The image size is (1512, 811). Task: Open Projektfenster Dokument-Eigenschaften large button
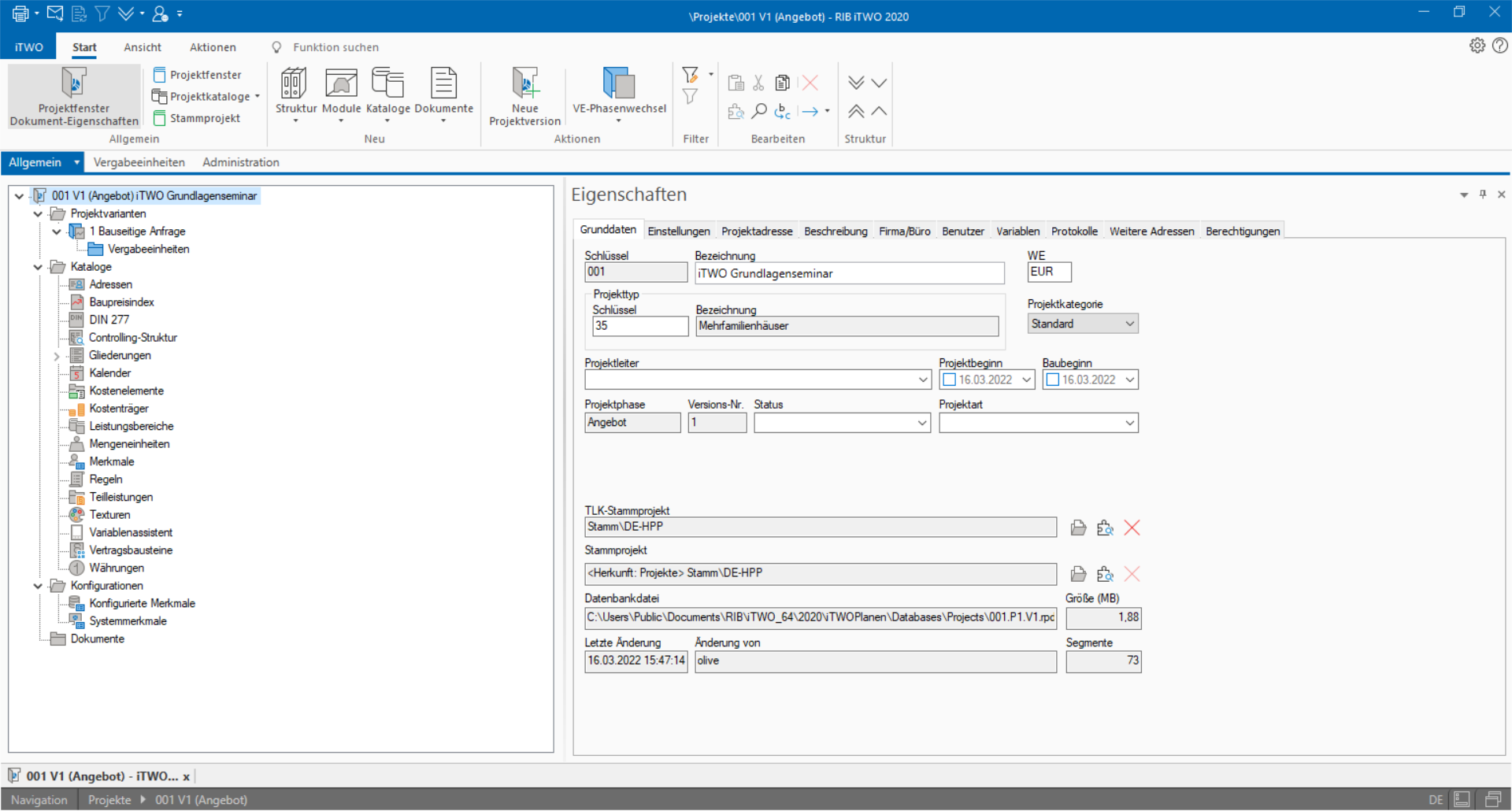[x=74, y=97]
